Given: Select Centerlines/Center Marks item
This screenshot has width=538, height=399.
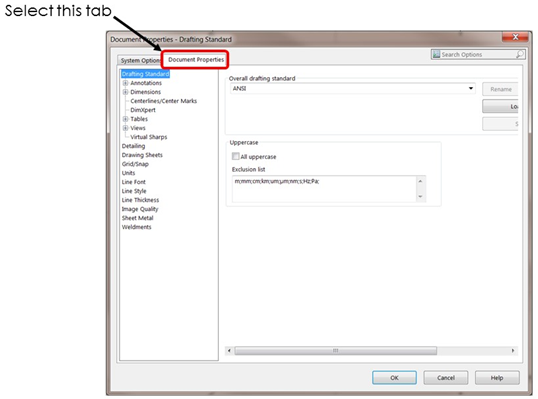Looking at the screenshot, I should pyautogui.click(x=164, y=101).
